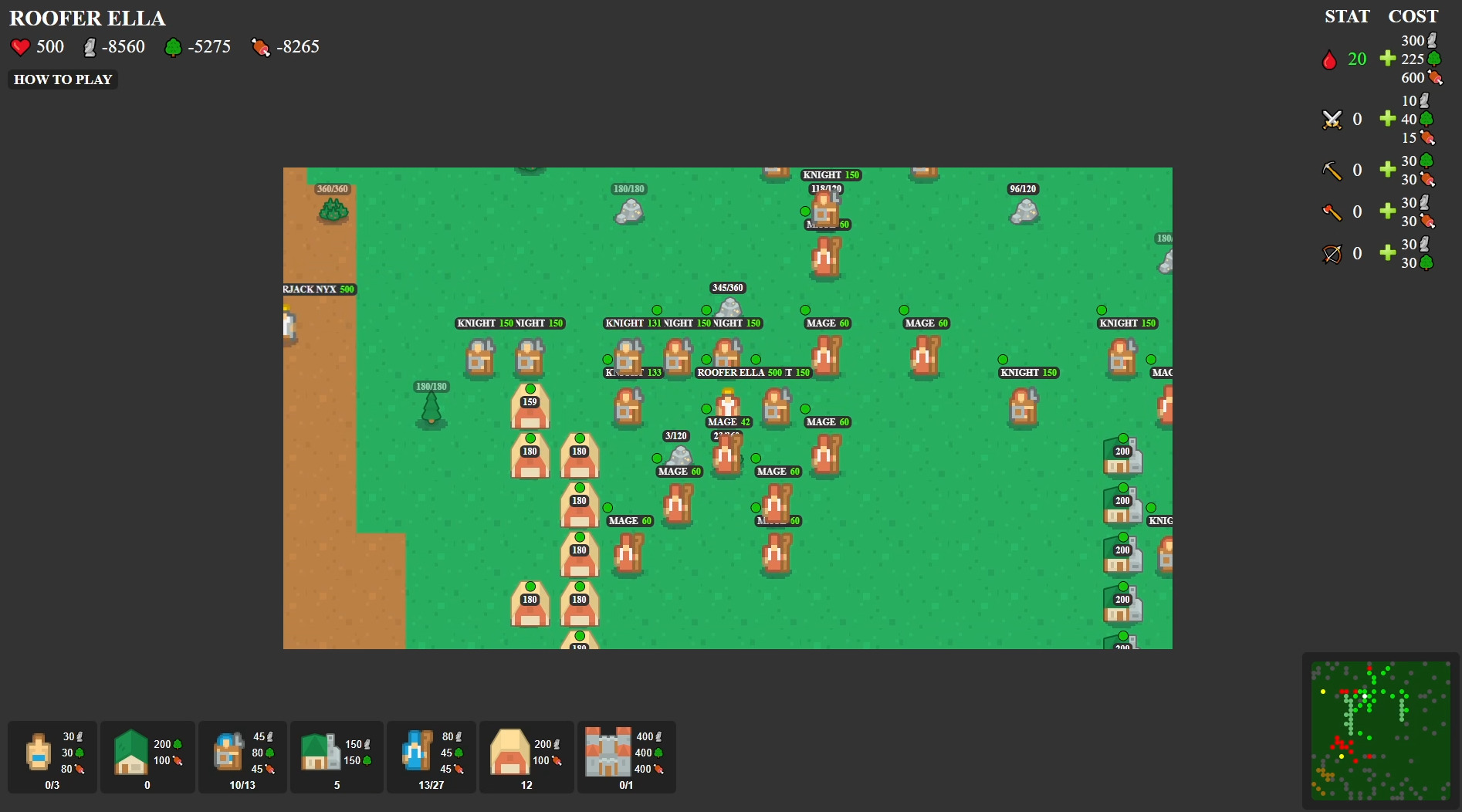This screenshot has width=1462, height=812.
Task: Click the red heart health icon
Action: coord(21,47)
